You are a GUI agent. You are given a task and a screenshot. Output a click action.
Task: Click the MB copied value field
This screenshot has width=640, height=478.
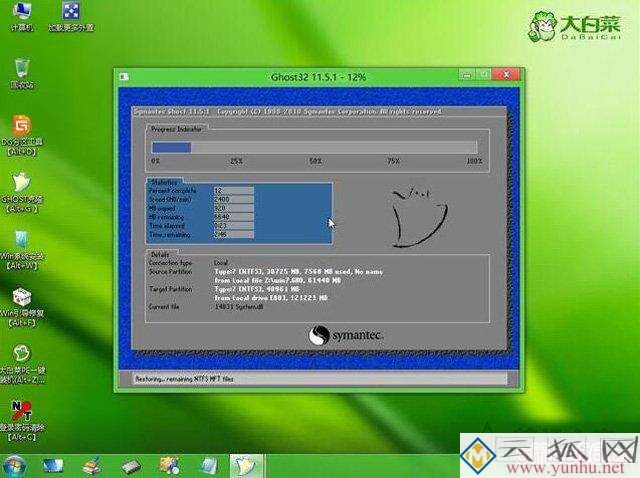233,208
